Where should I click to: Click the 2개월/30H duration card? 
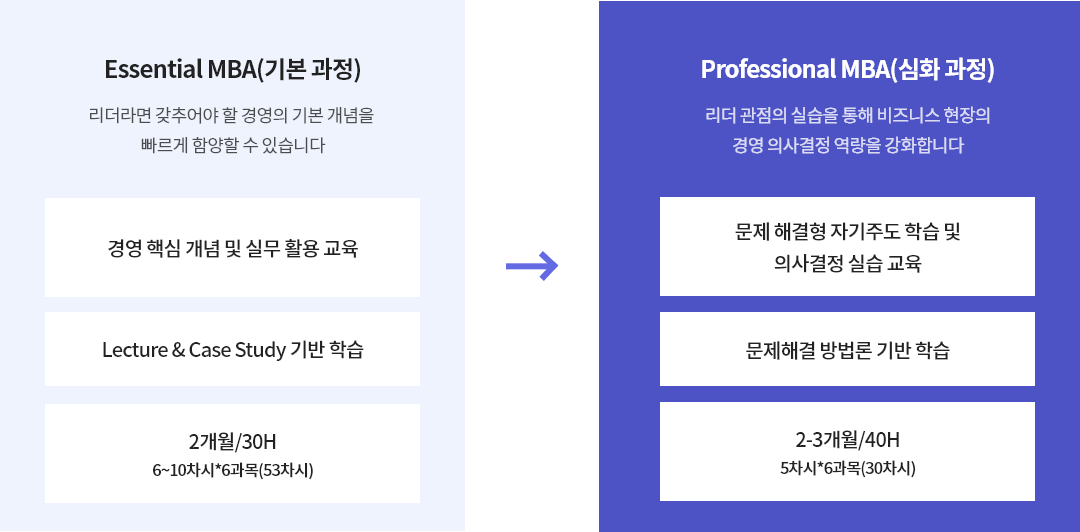point(232,453)
